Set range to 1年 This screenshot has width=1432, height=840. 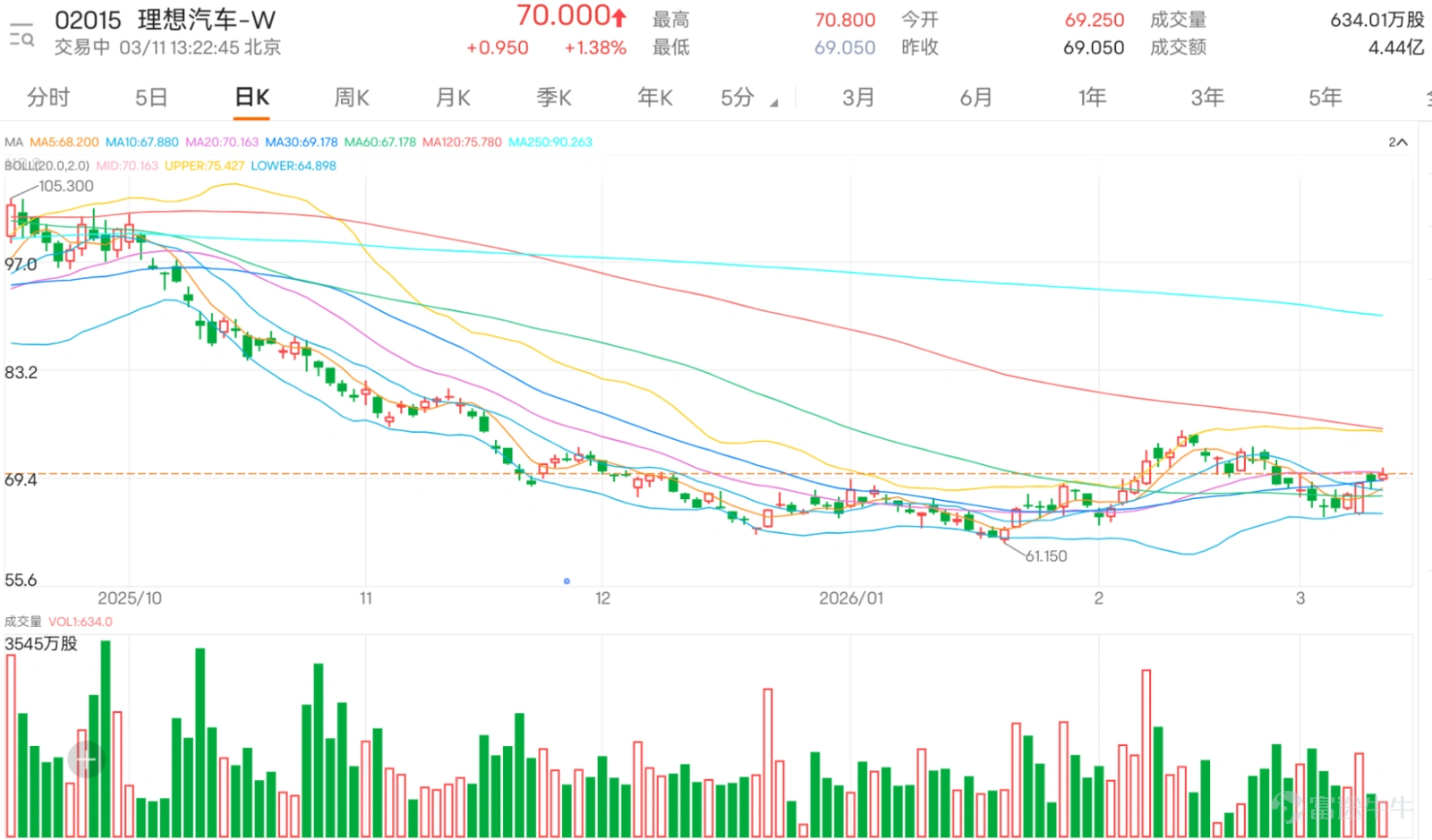[1092, 98]
